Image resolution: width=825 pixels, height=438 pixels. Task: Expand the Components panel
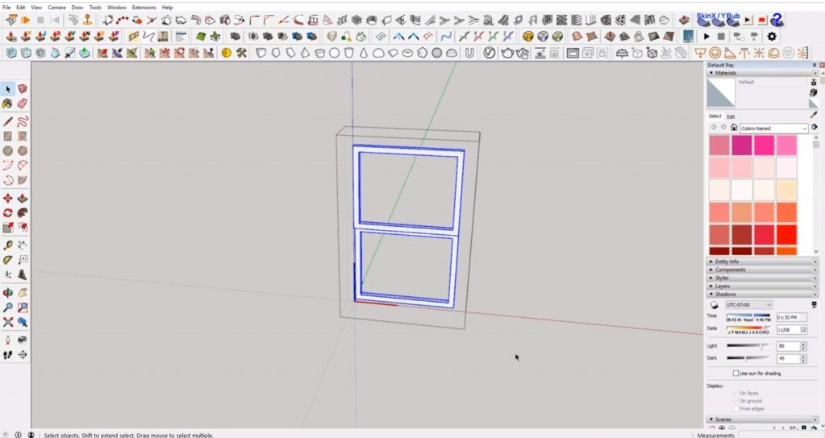click(761, 270)
